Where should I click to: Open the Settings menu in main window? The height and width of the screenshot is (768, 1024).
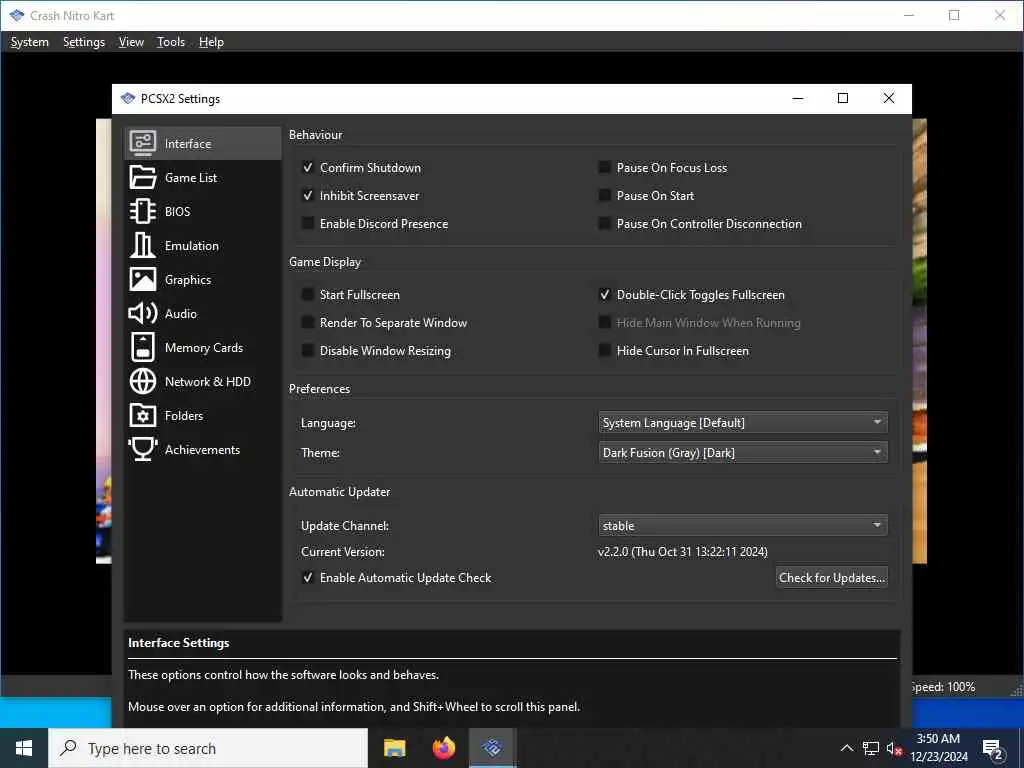coord(84,42)
